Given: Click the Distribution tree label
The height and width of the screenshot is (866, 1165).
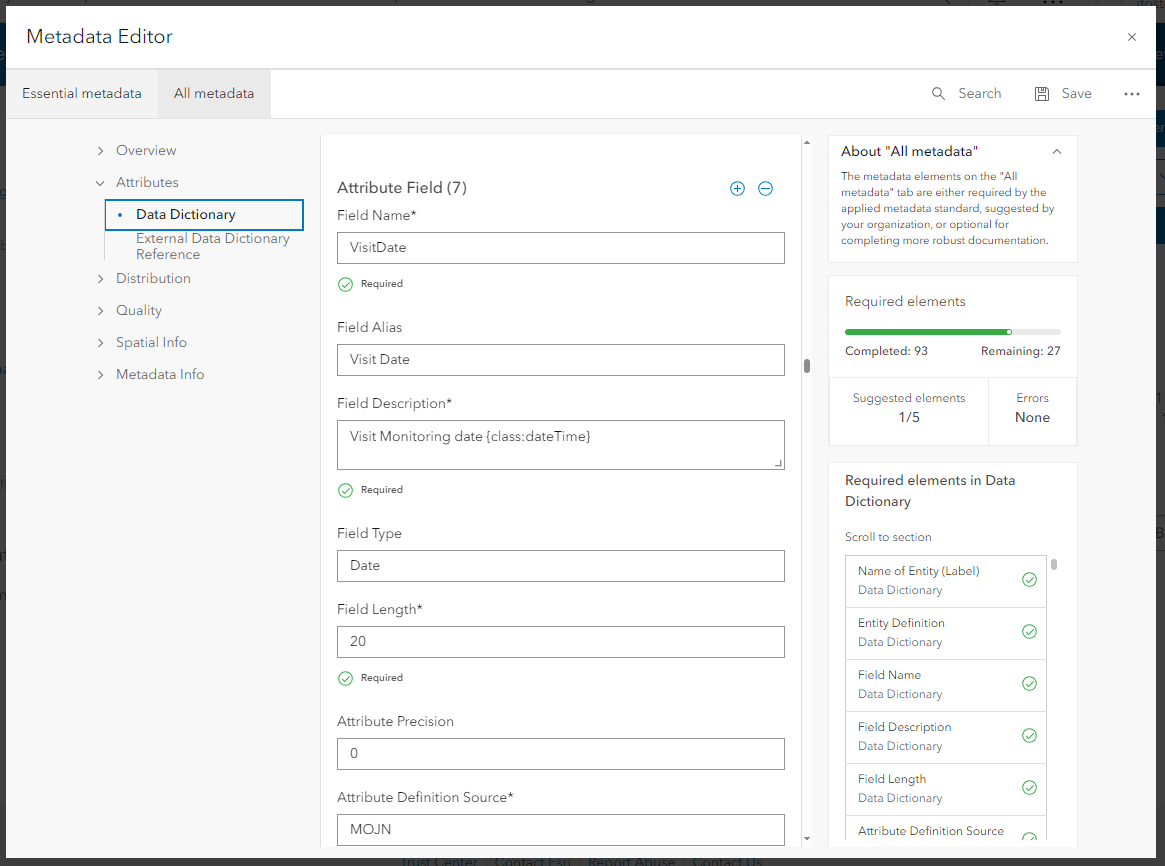Looking at the screenshot, I should click(x=153, y=279).
